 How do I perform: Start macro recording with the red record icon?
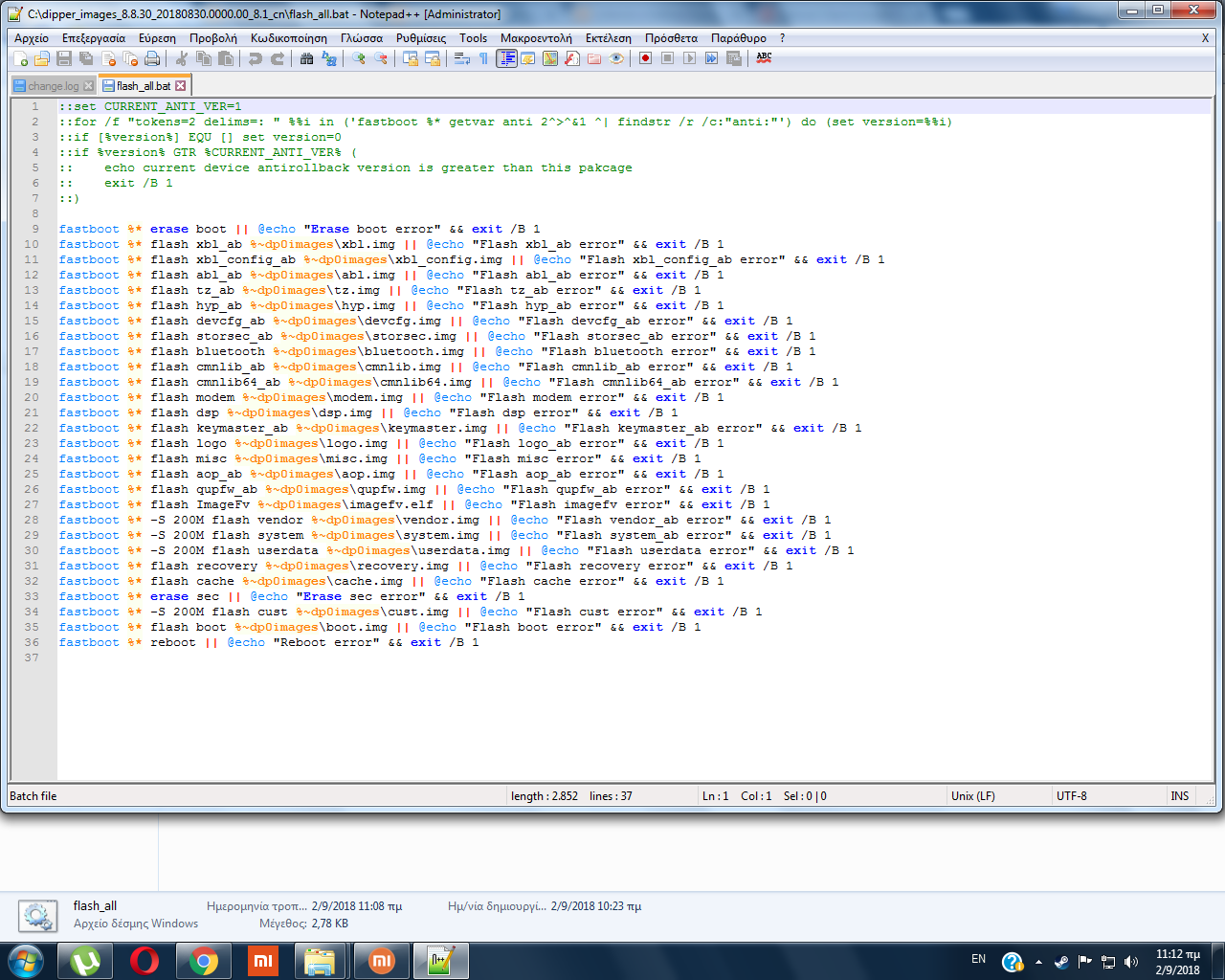[646, 58]
